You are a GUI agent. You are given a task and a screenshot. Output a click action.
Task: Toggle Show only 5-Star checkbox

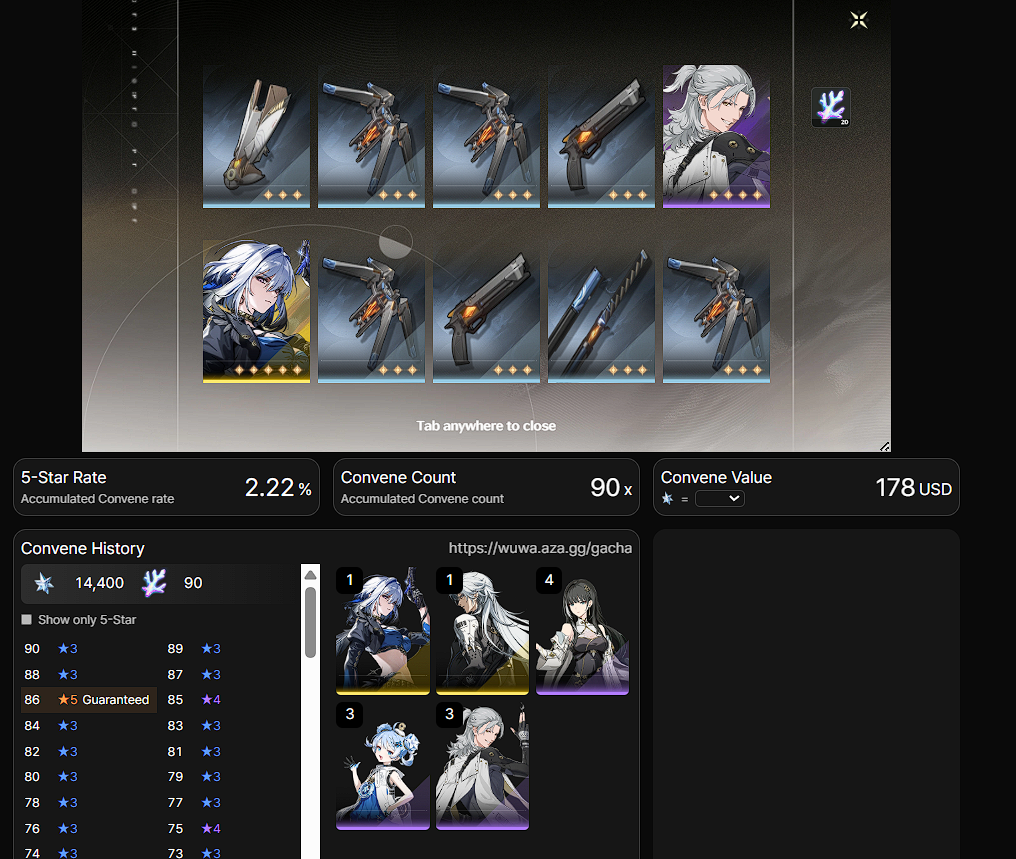[x=27, y=619]
